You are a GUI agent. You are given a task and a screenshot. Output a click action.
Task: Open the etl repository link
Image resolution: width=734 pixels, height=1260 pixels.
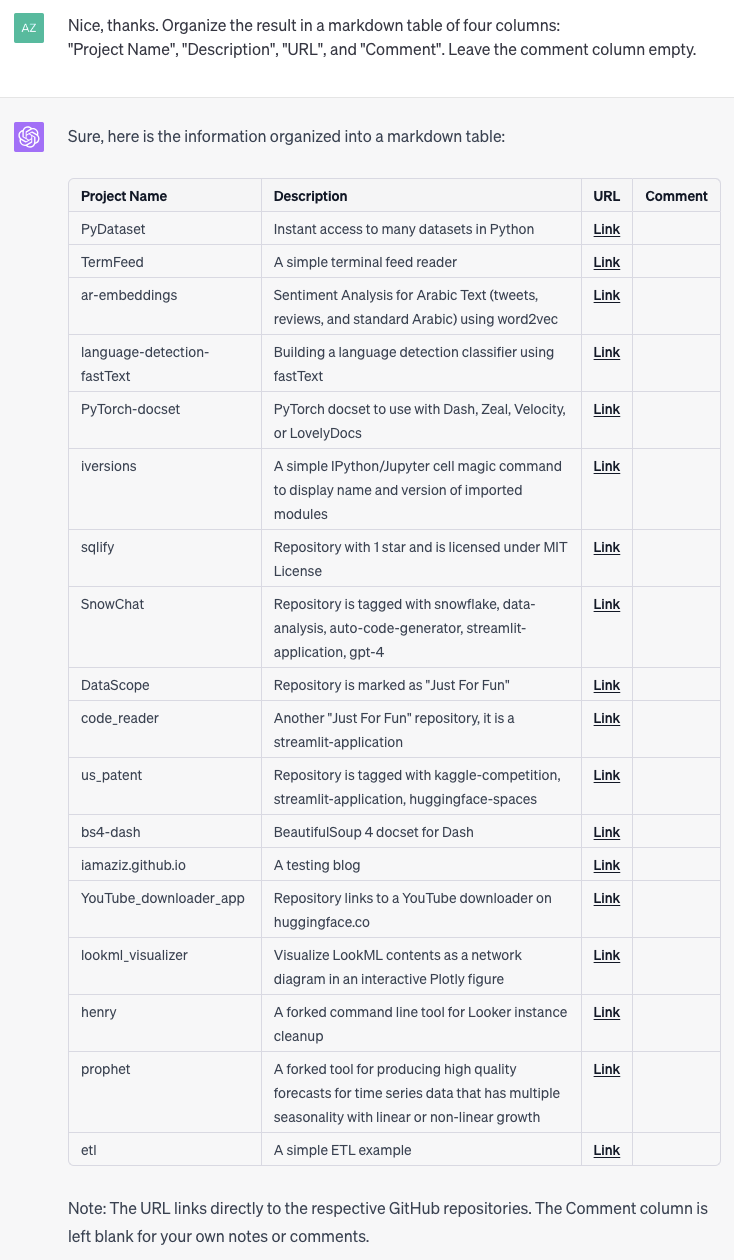606,1150
